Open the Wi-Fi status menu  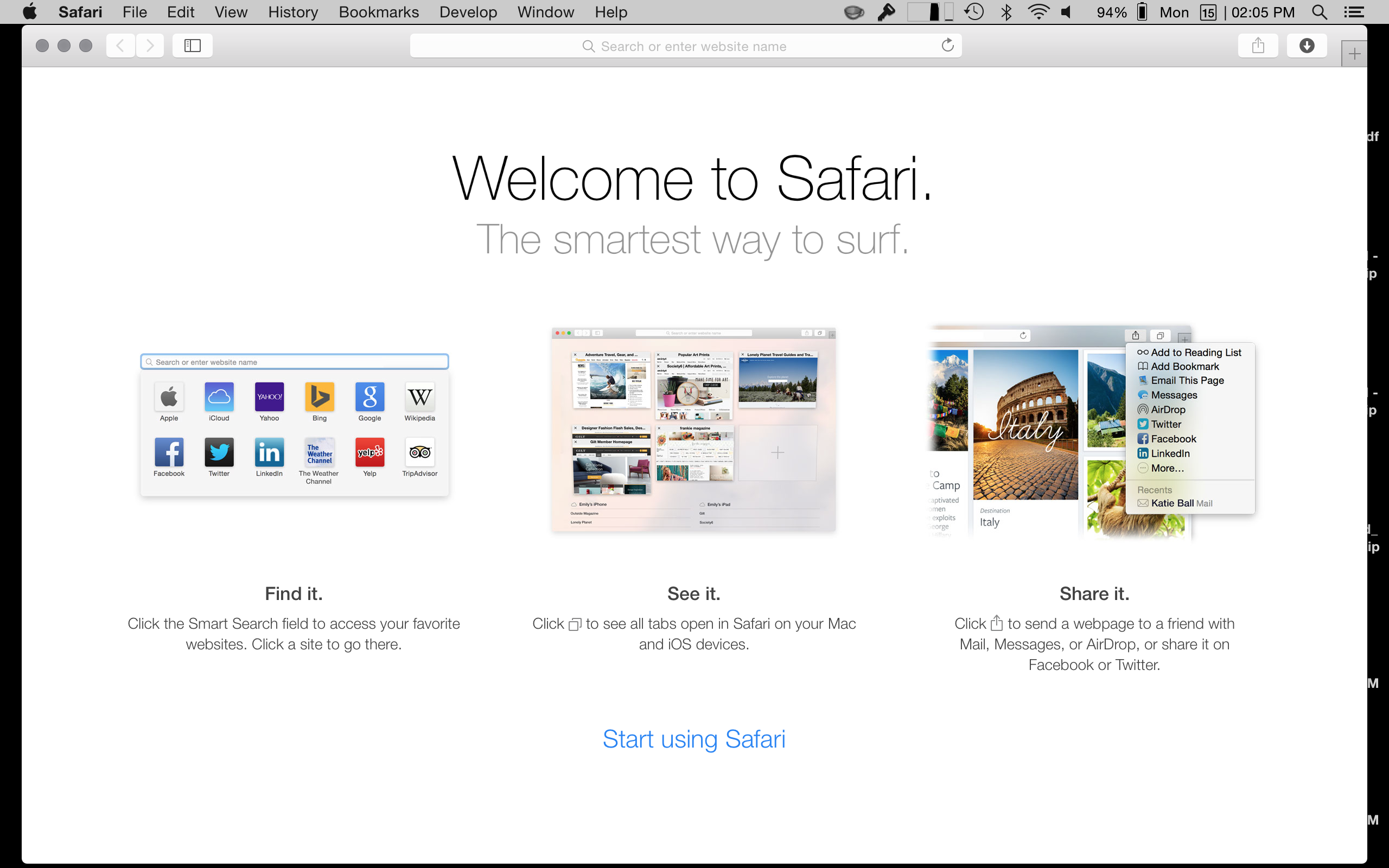click(x=1038, y=12)
